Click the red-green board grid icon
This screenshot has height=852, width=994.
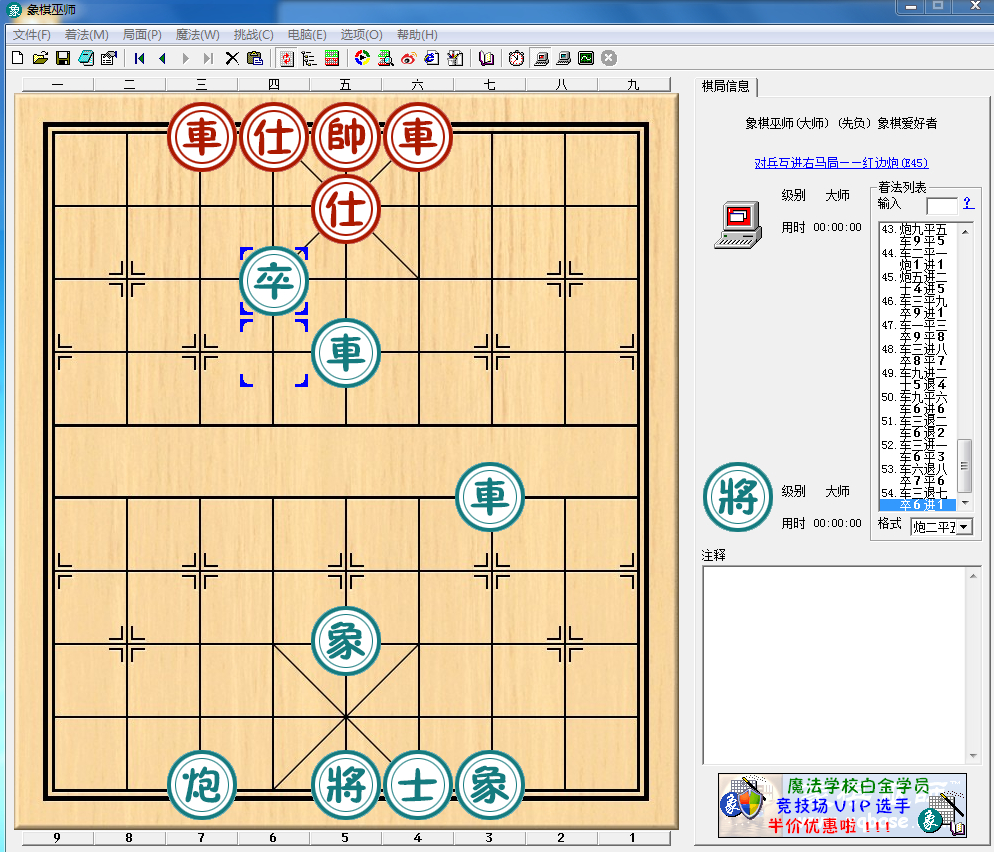coord(332,58)
